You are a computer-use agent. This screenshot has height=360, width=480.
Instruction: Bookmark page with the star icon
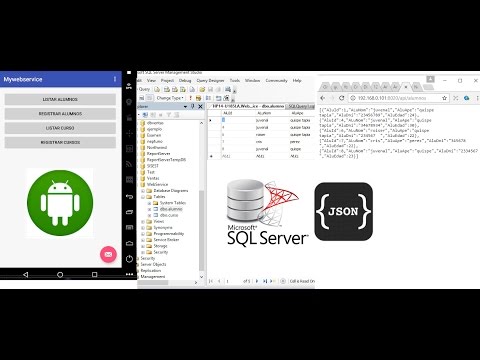[444, 98]
